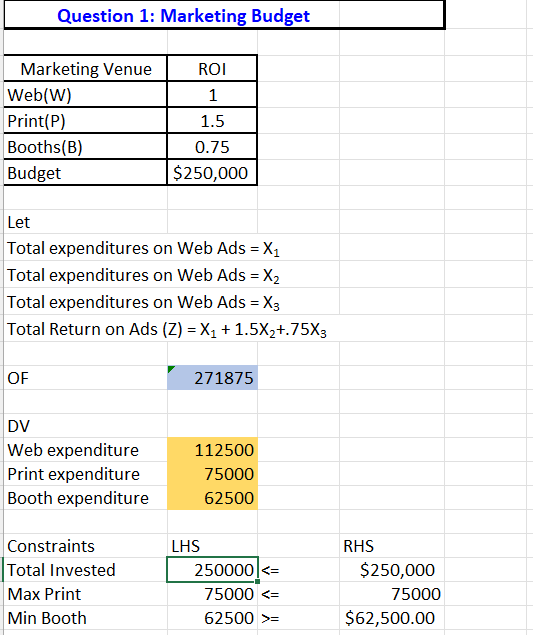Viewport: 533px width, 635px height.
Task: Select the 'Total Invested' label
Action: point(85,570)
